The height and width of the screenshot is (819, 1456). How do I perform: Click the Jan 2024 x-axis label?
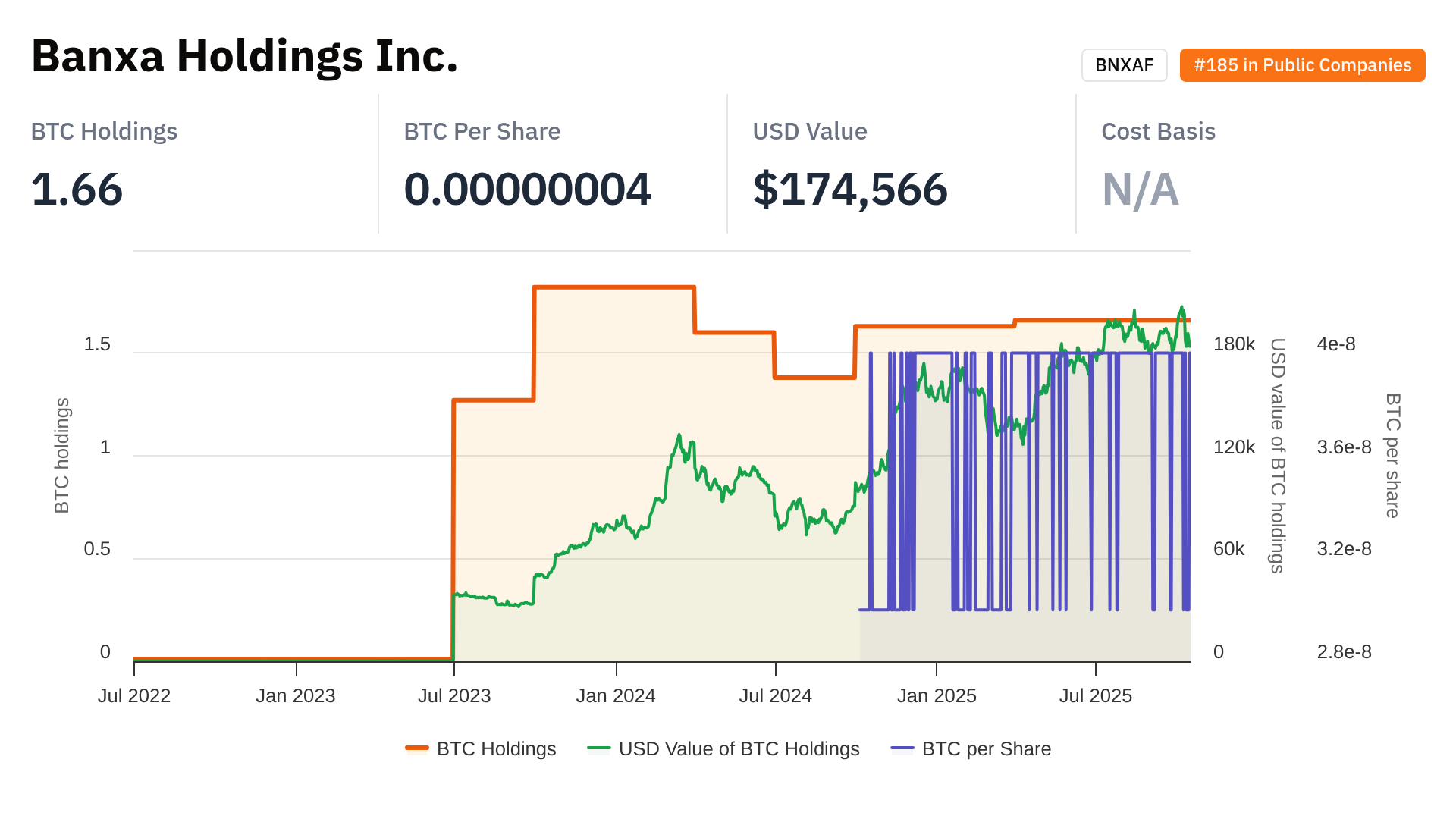pyautogui.click(x=616, y=695)
